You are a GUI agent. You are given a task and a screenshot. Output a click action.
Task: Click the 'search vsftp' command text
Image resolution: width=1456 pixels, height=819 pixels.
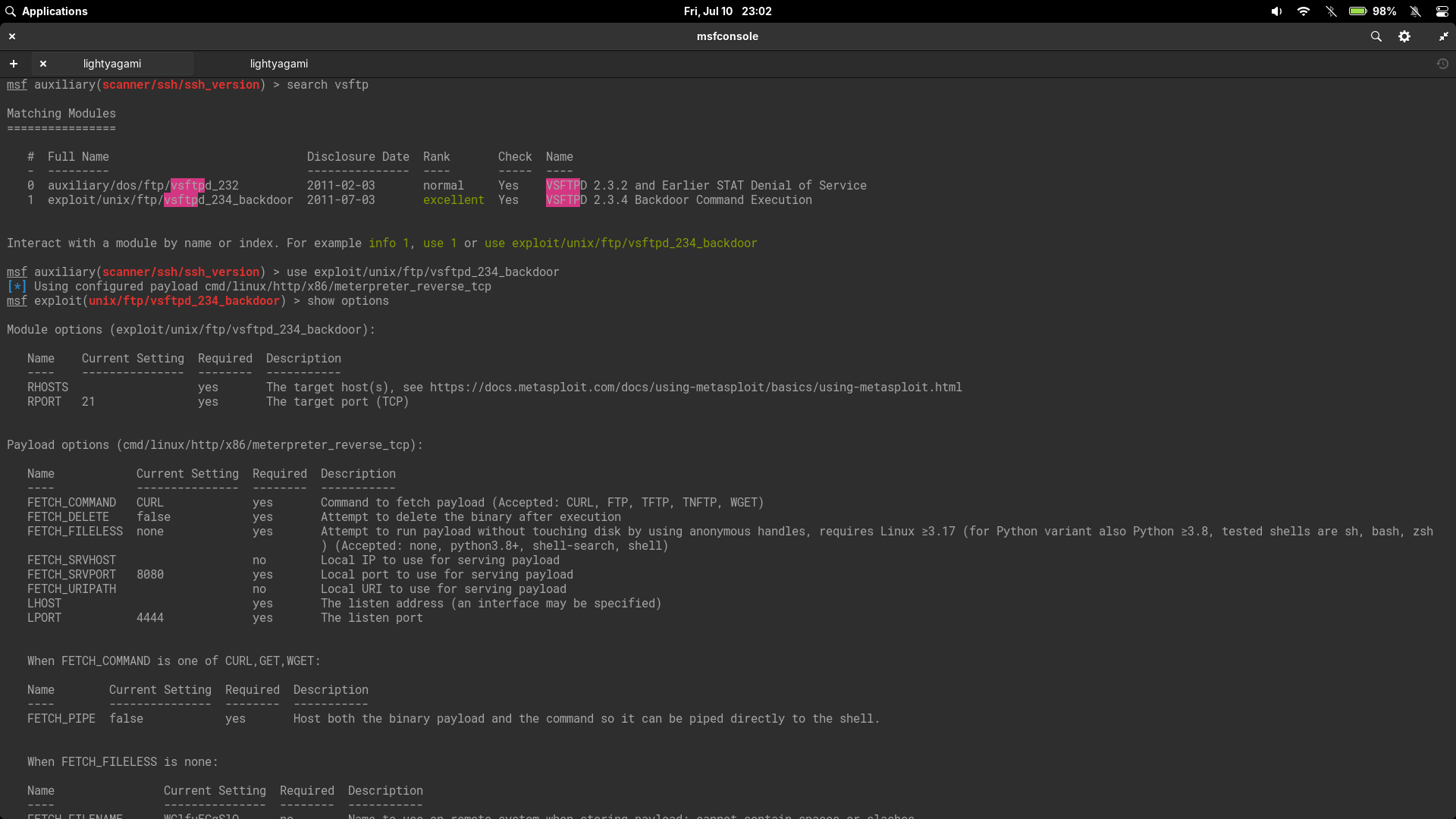328,85
